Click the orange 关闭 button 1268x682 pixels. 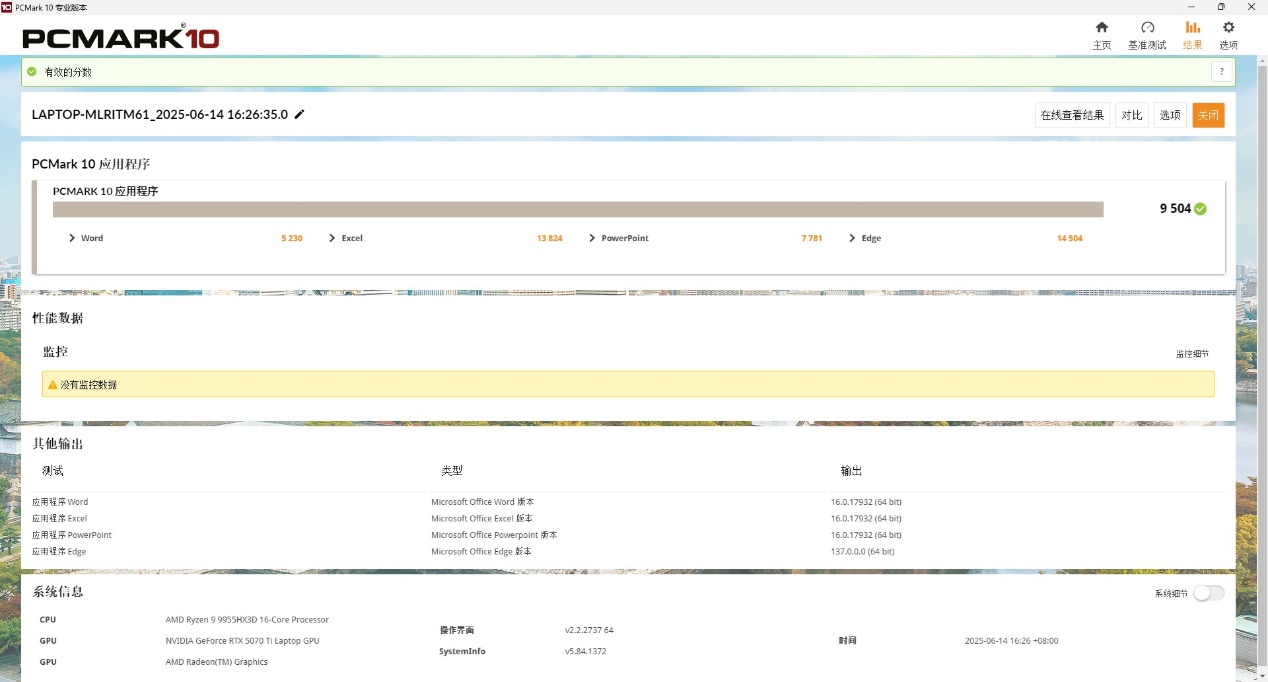tap(1208, 115)
